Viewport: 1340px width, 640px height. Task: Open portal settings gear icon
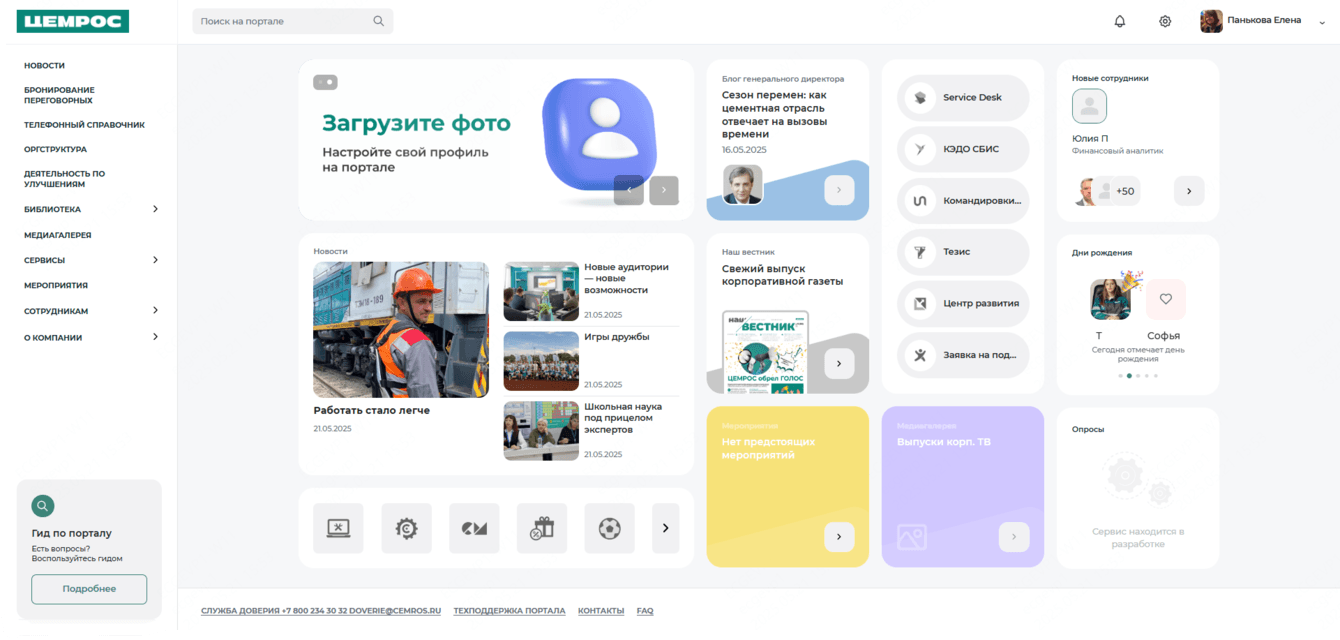[1165, 21]
